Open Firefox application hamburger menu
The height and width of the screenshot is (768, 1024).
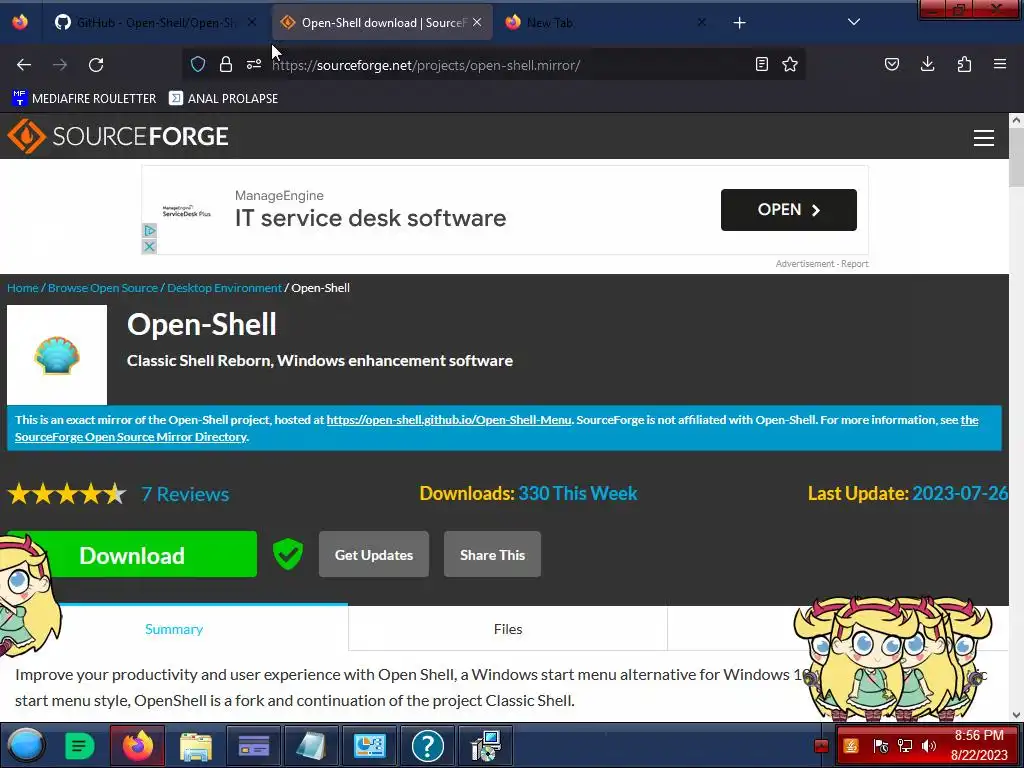pyautogui.click(x=1000, y=64)
